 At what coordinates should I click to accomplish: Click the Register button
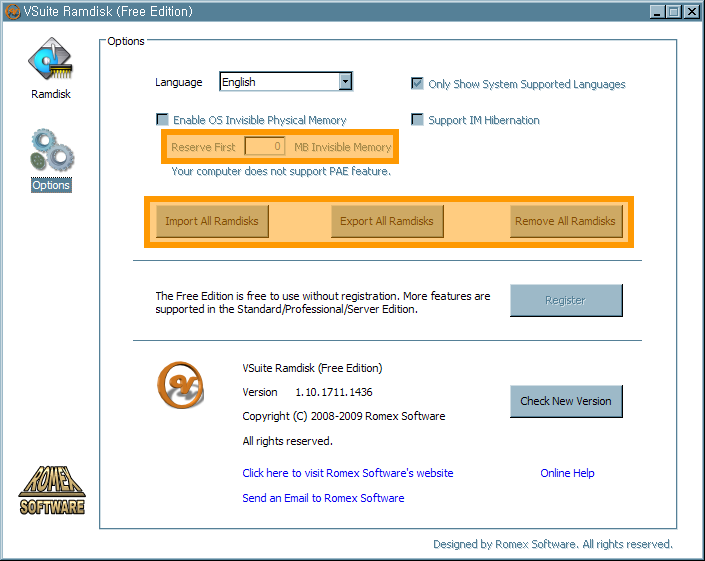[566, 300]
